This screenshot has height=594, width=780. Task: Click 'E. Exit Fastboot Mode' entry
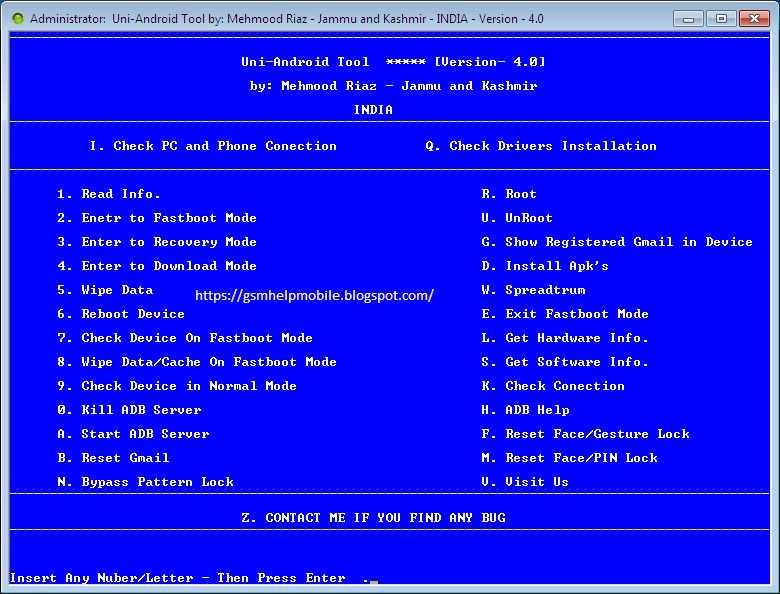point(565,314)
